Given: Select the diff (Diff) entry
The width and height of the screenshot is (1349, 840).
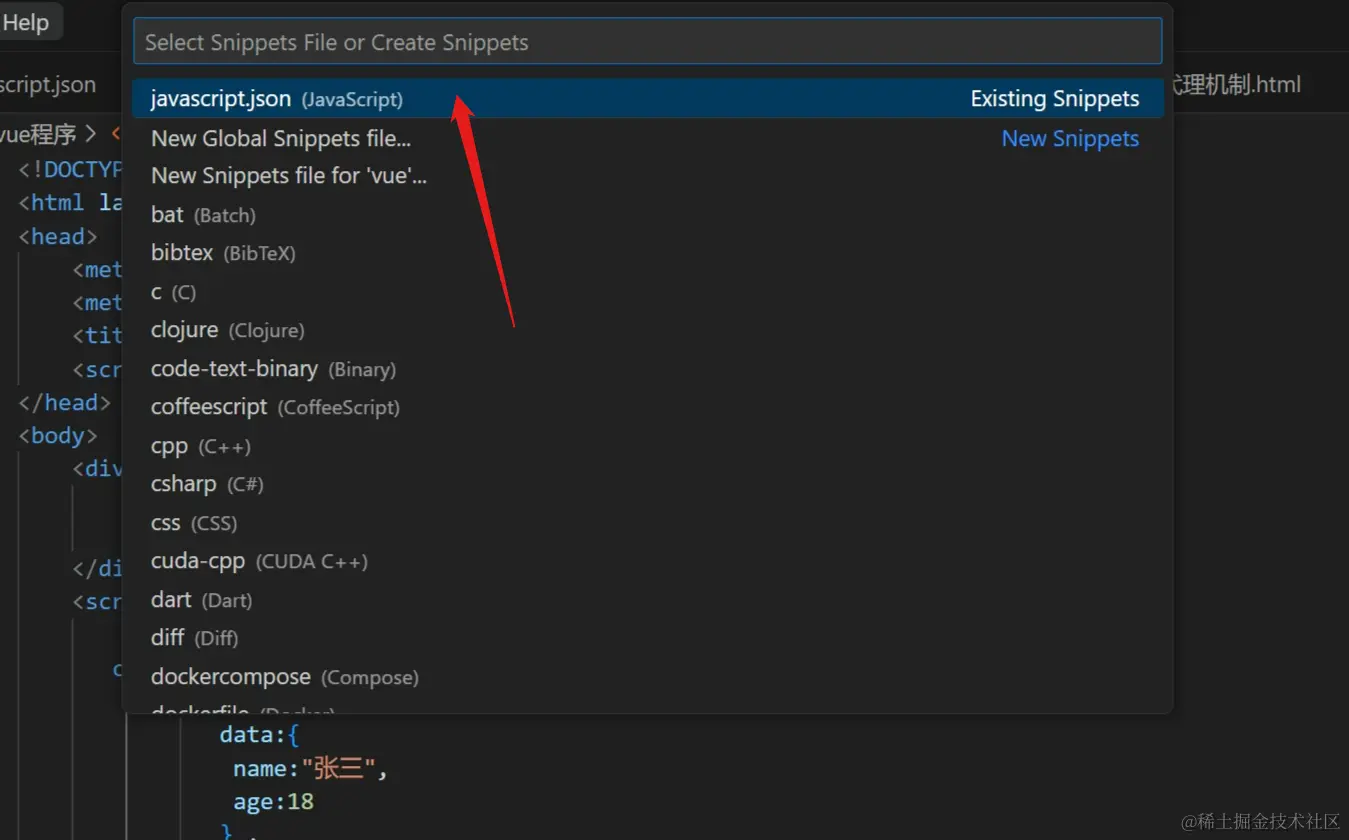Looking at the screenshot, I should [x=647, y=638].
